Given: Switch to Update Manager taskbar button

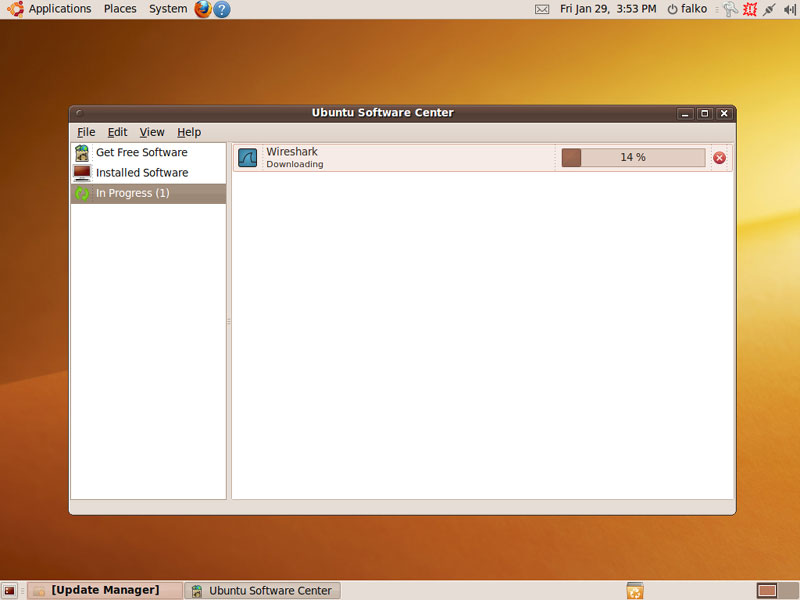Looking at the screenshot, I should coord(105,591).
